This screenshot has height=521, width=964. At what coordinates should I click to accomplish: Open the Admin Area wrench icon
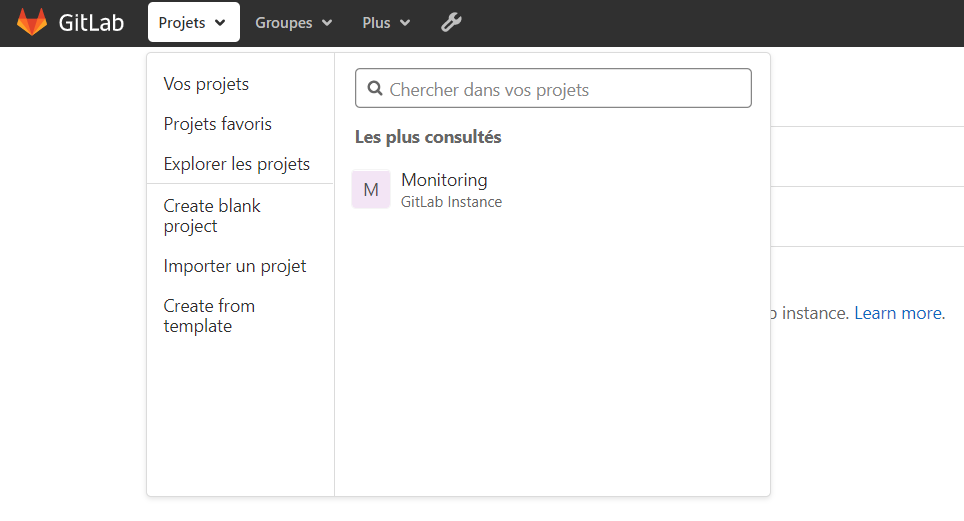click(x=451, y=22)
